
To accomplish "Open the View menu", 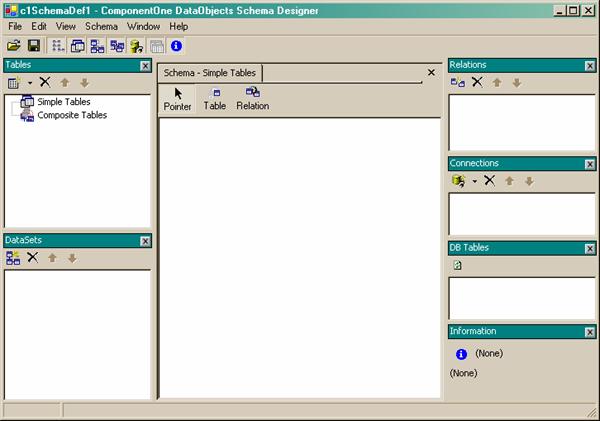I will (66, 26).
